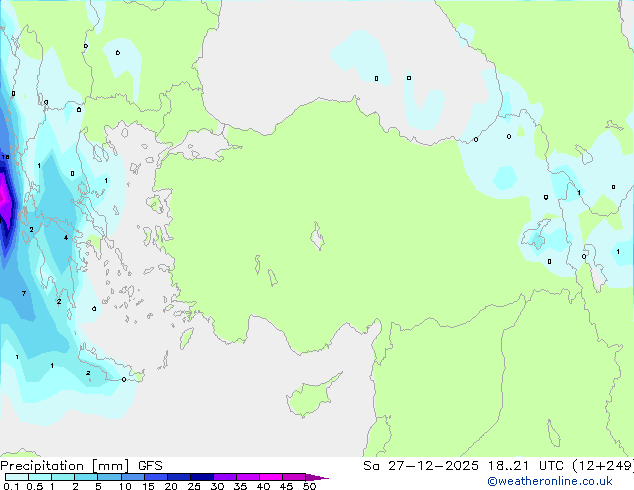
Task: Click the 0.5–1 mm legend color box
Action: pos(40,477)
